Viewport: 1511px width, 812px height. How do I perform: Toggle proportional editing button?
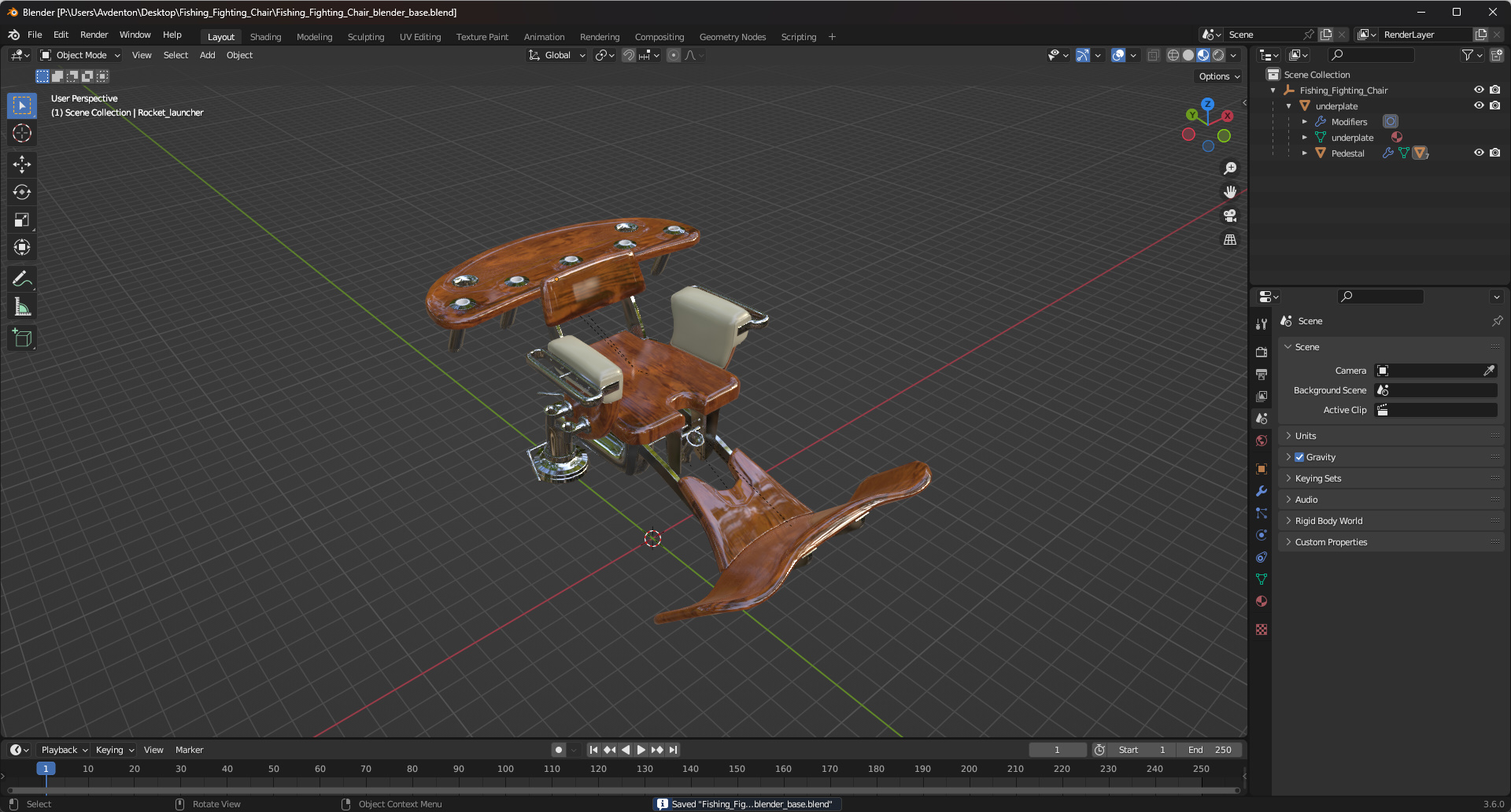click(674, 55)
